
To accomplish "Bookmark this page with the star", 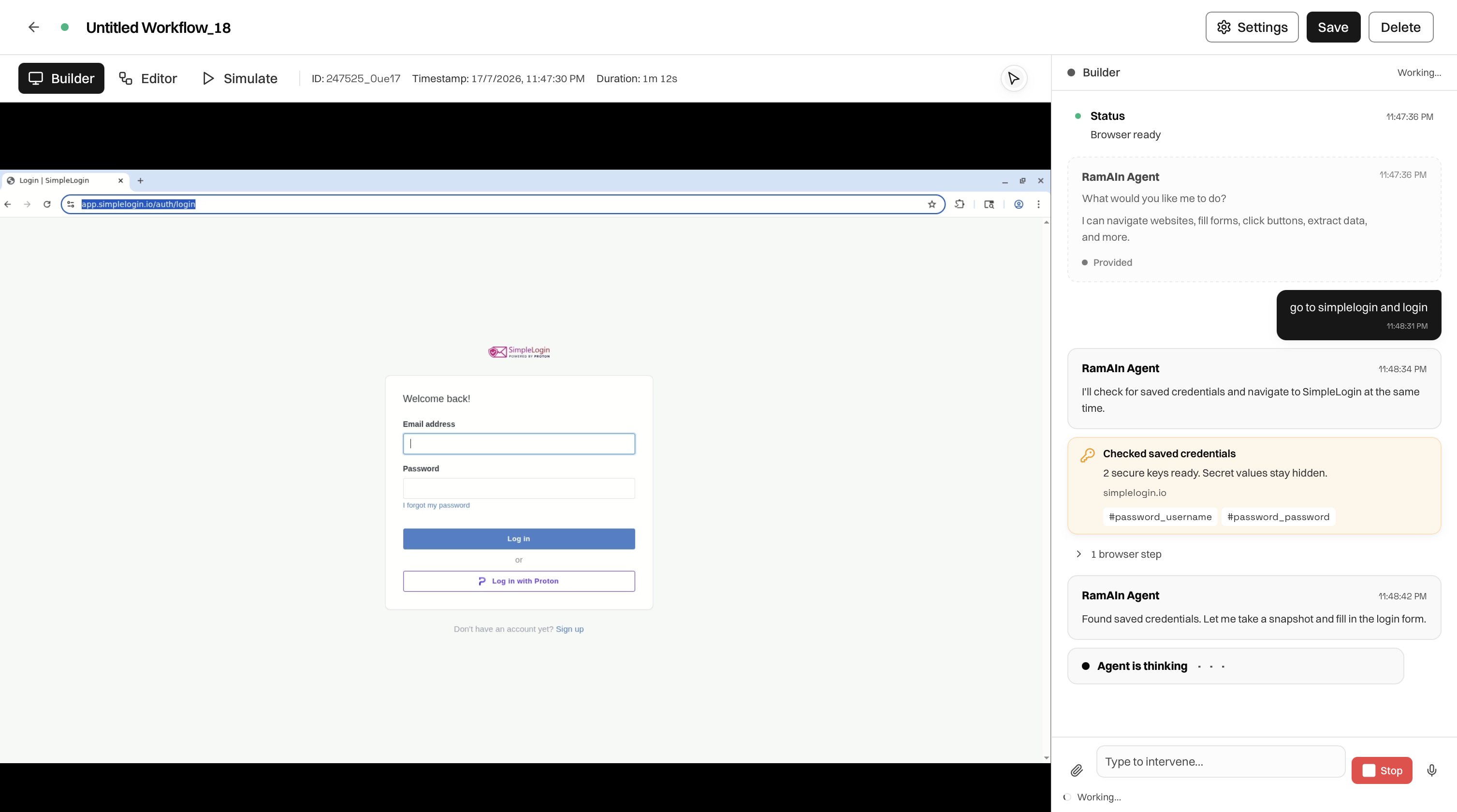I will pyautogui.click(x=932, y=204).
